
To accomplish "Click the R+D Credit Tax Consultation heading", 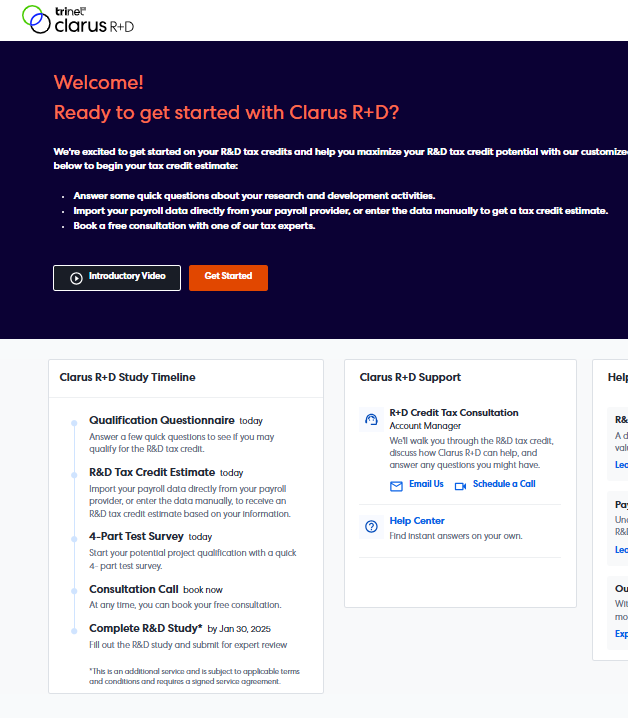I will click(454, 413).
